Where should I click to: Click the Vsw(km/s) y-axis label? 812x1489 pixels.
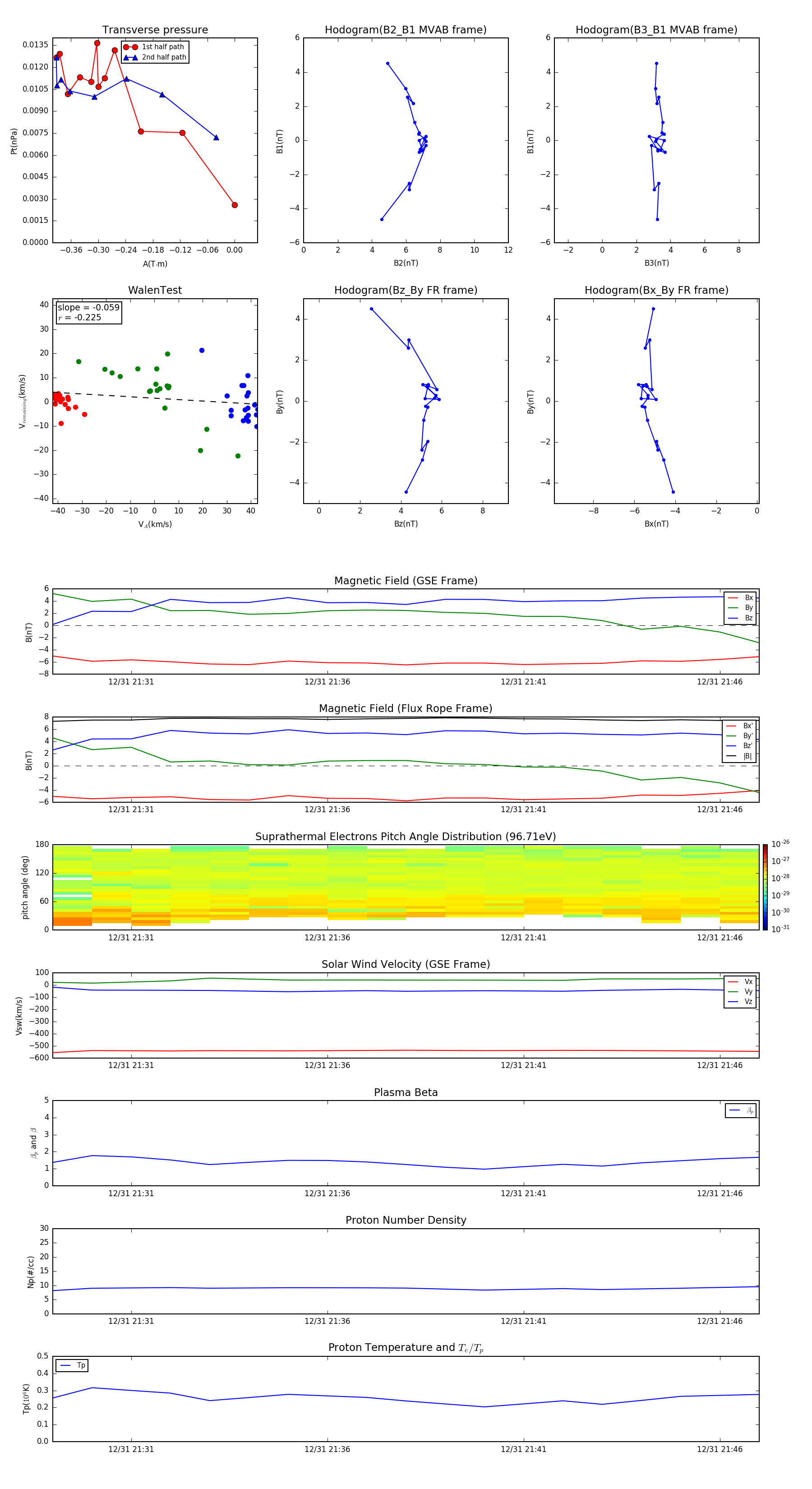pyautogui.click(x=19, y=1016)
